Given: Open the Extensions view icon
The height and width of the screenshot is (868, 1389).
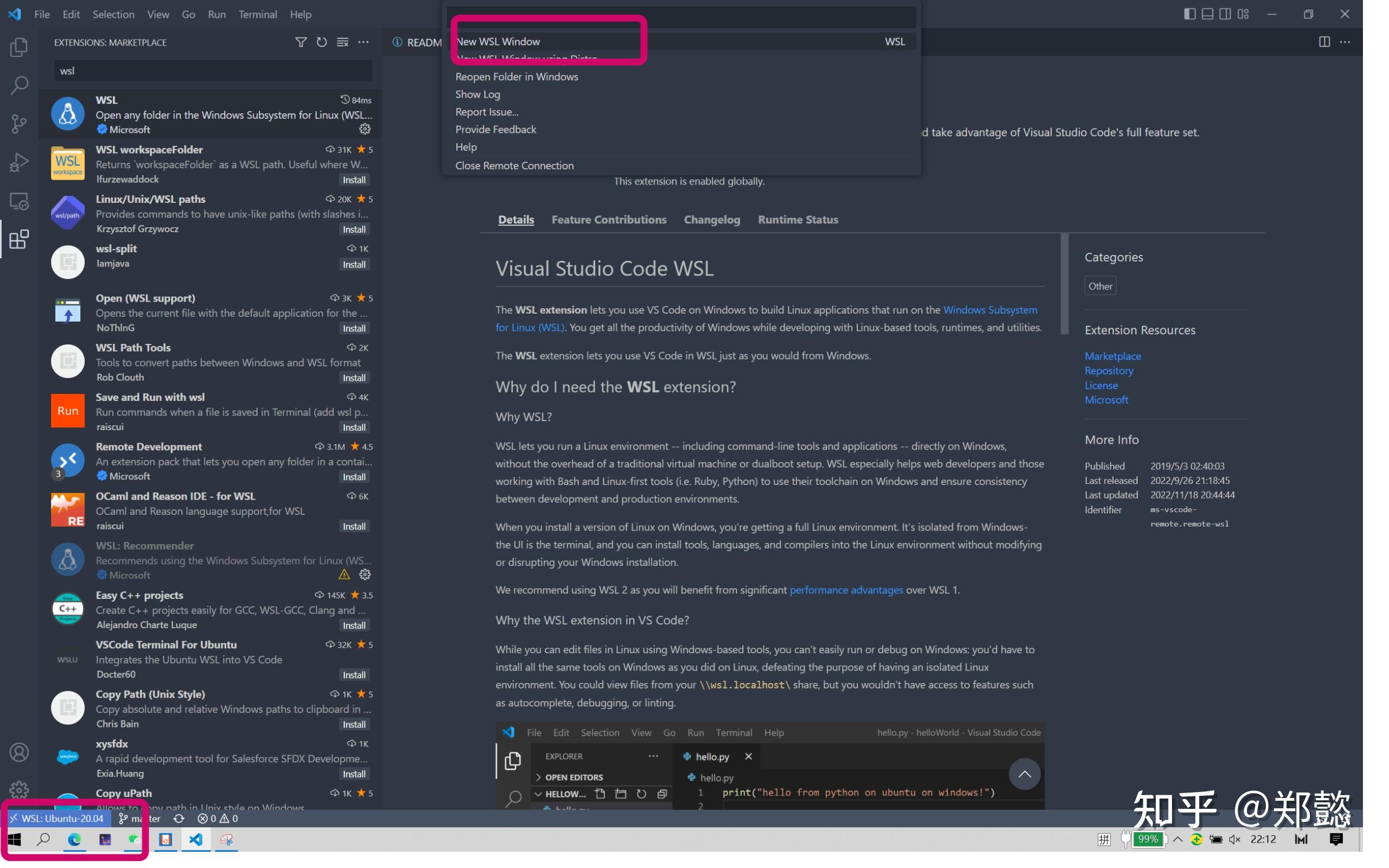Looking at the screenshot, I should (x=19, y=239).
